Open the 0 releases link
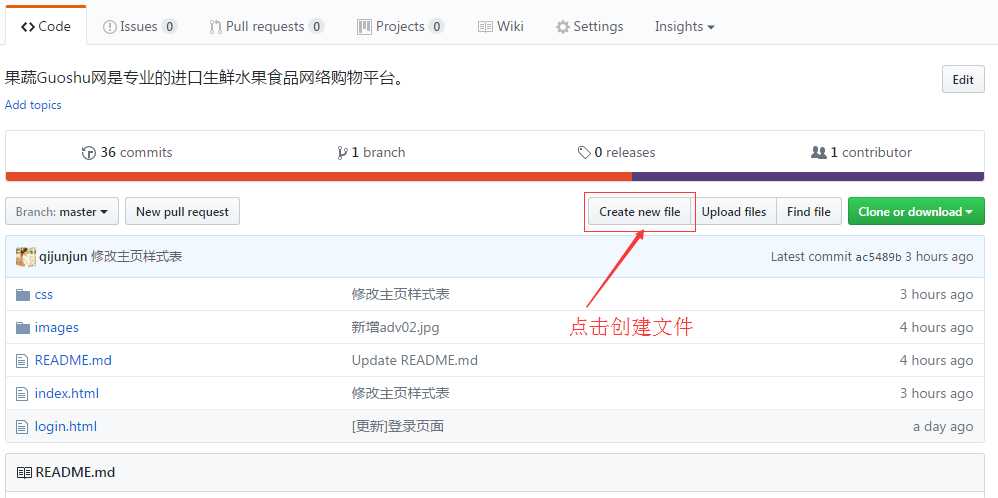The image size is (998, 498). tap(616, 153)
